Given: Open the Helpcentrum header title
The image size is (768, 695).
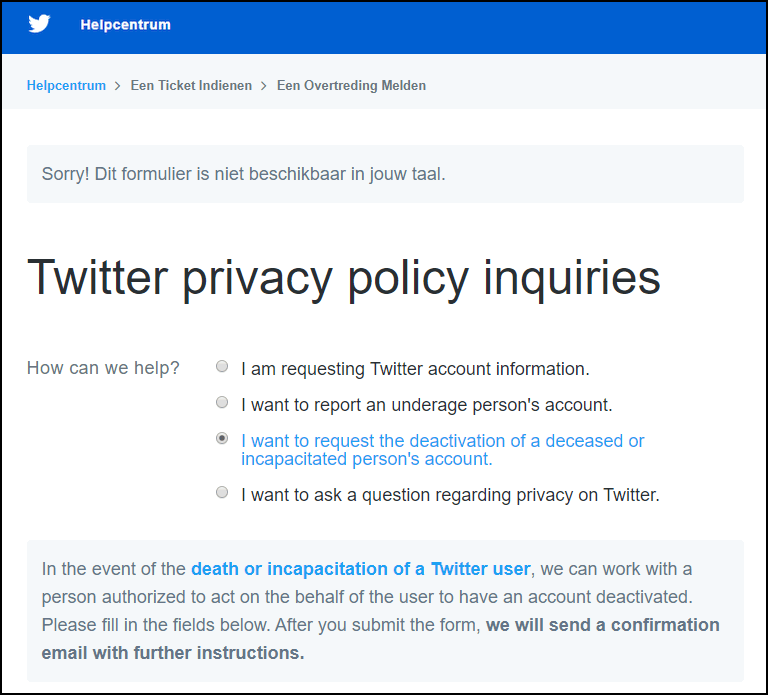Looking at the screenshot, I should point(125,24).
